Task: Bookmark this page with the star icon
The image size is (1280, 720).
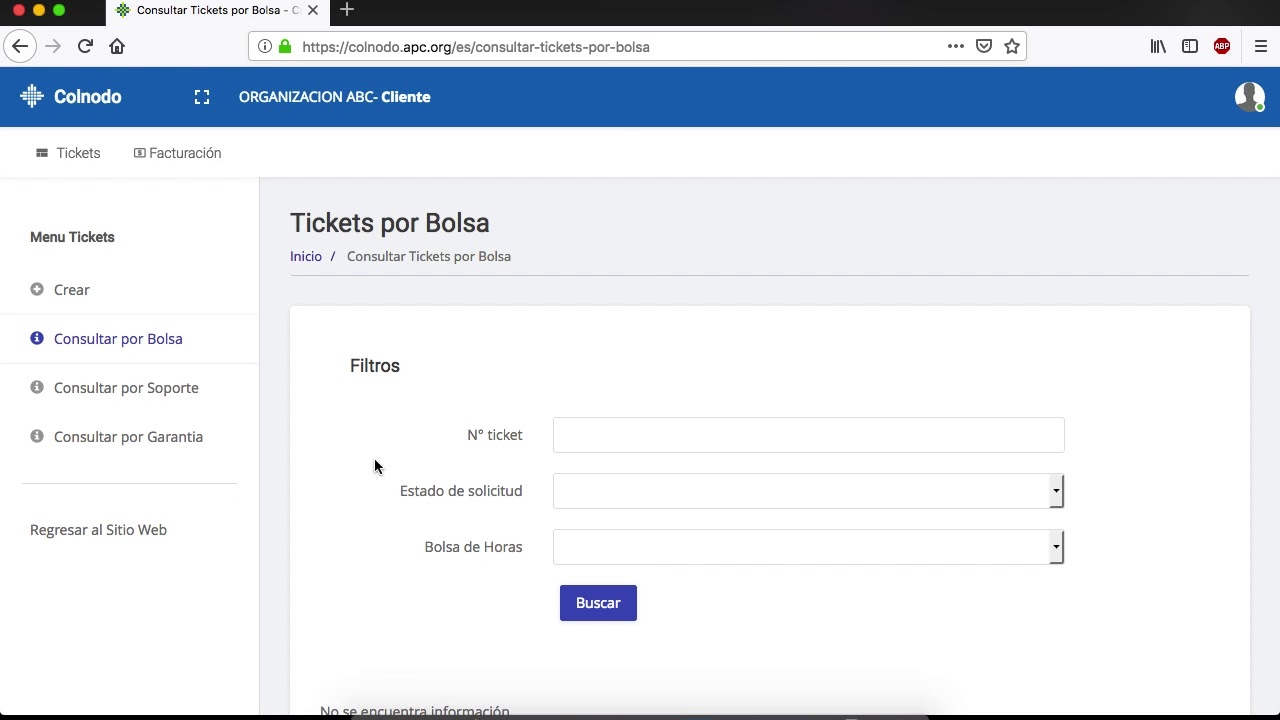Action: tap(1012, 46)
